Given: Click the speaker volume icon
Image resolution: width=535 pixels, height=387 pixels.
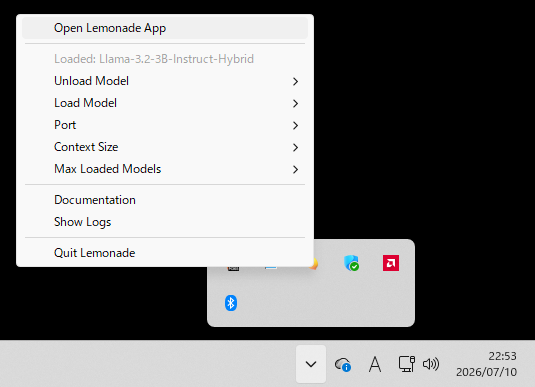Looking at the screenshot, I should click(x=431, y=364).
